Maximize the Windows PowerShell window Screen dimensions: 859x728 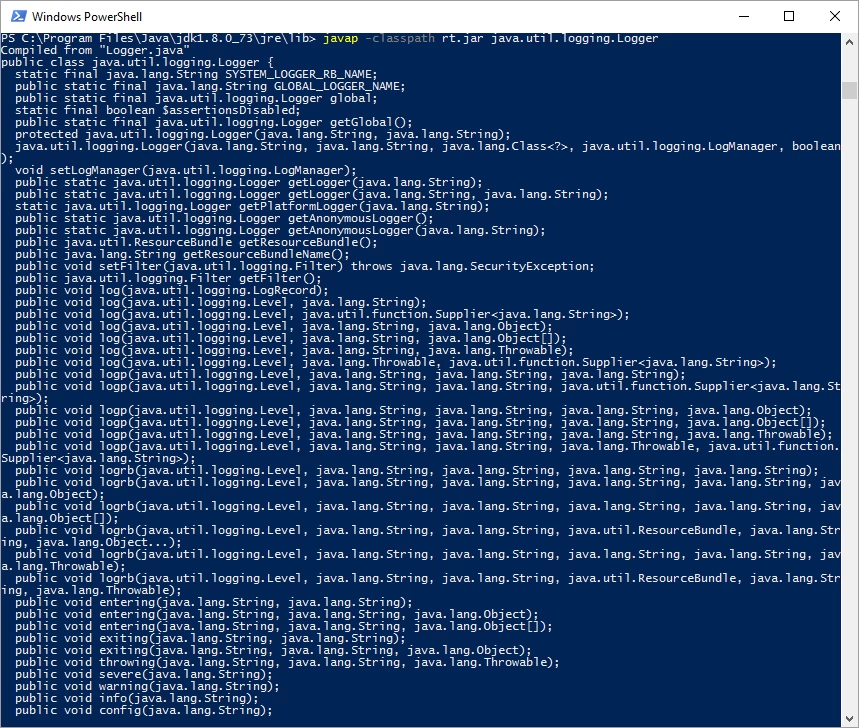(x=789, y=16)
